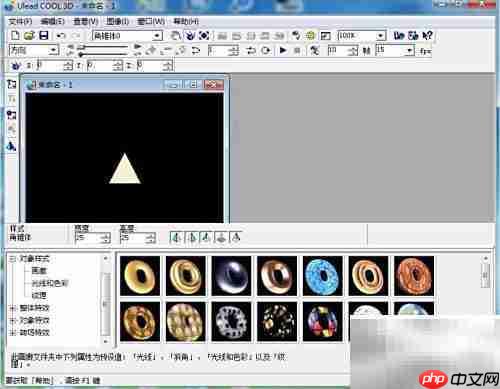Image resolution: width=500 pixels, height=389 pixels.
Task: Select 光线和色彩 in the tree
Action: pyautogui.click(x=50, y=283)
